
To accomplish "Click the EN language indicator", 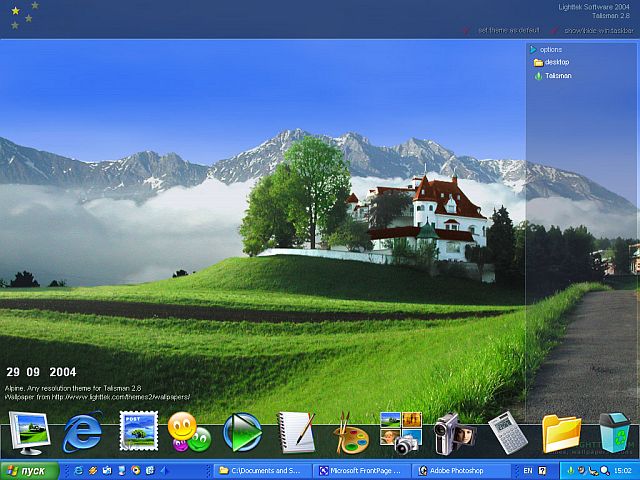I will tap(527, 470).
